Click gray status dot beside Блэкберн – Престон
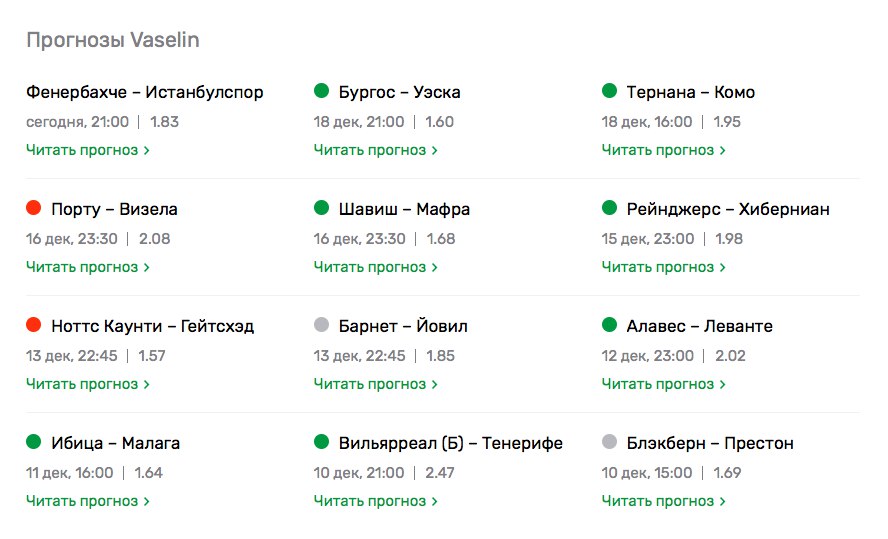The image size is (888, 539). coord(609,443)
